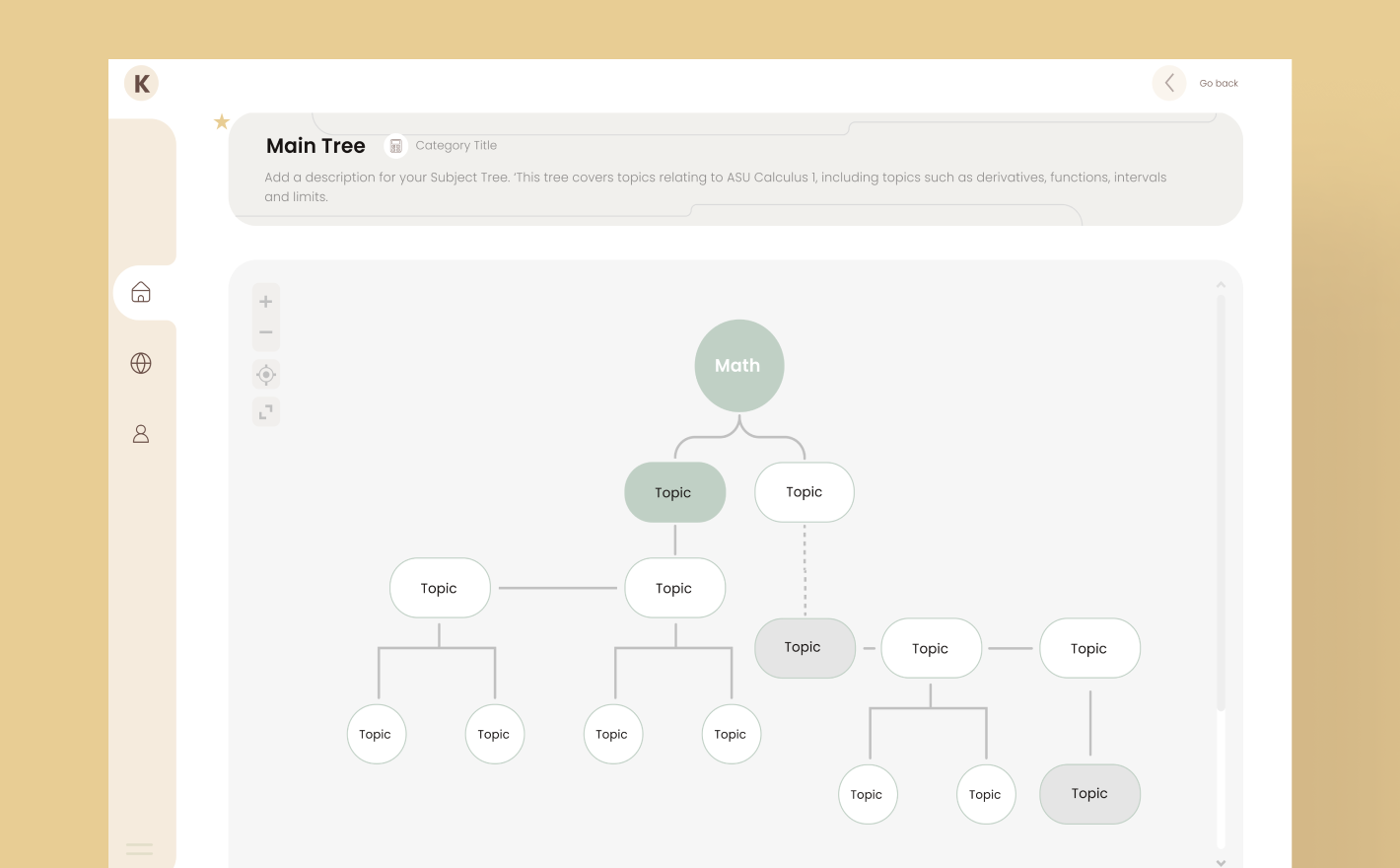This screenshot has width=1400, height=868.
Task: Open the Home sidebar icon
Action: click(x=141, y=292)
